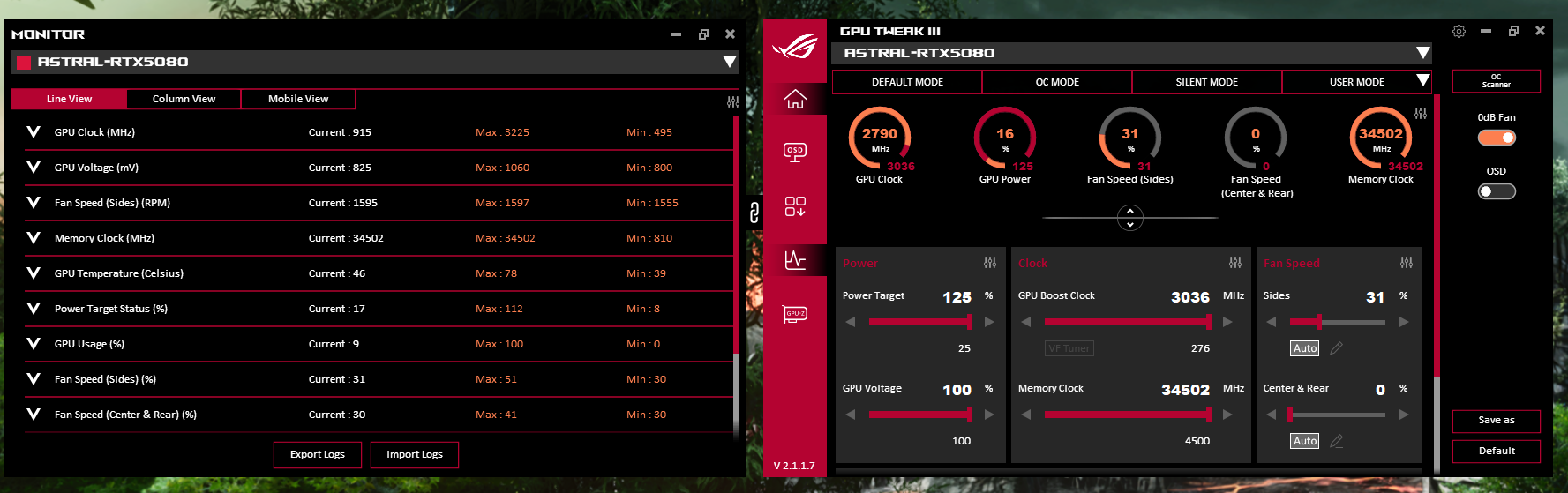
Task: Click the GPU Boost Clock value 3036
Action: coord(1189,297)
